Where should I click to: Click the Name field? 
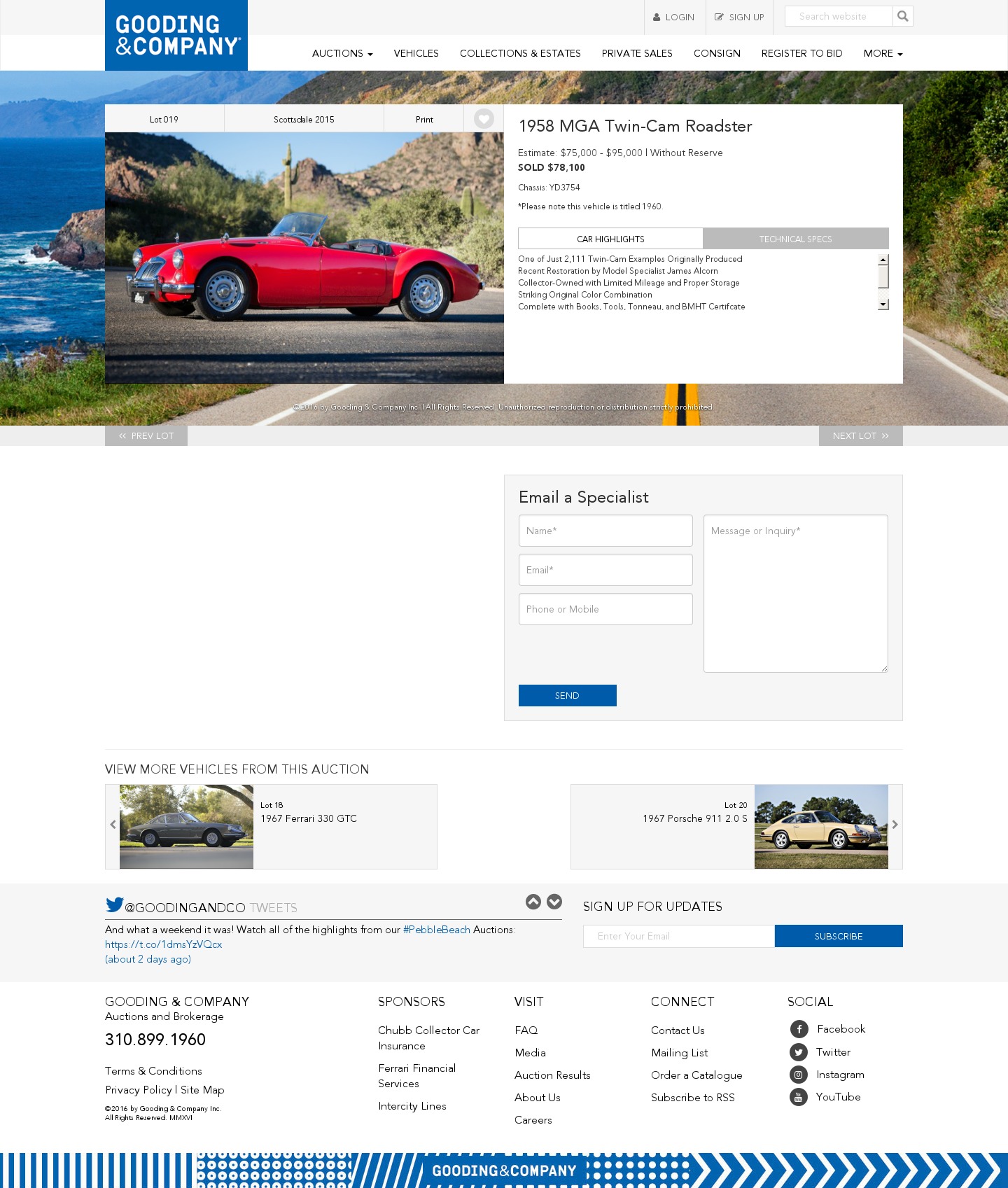(605, 531)
